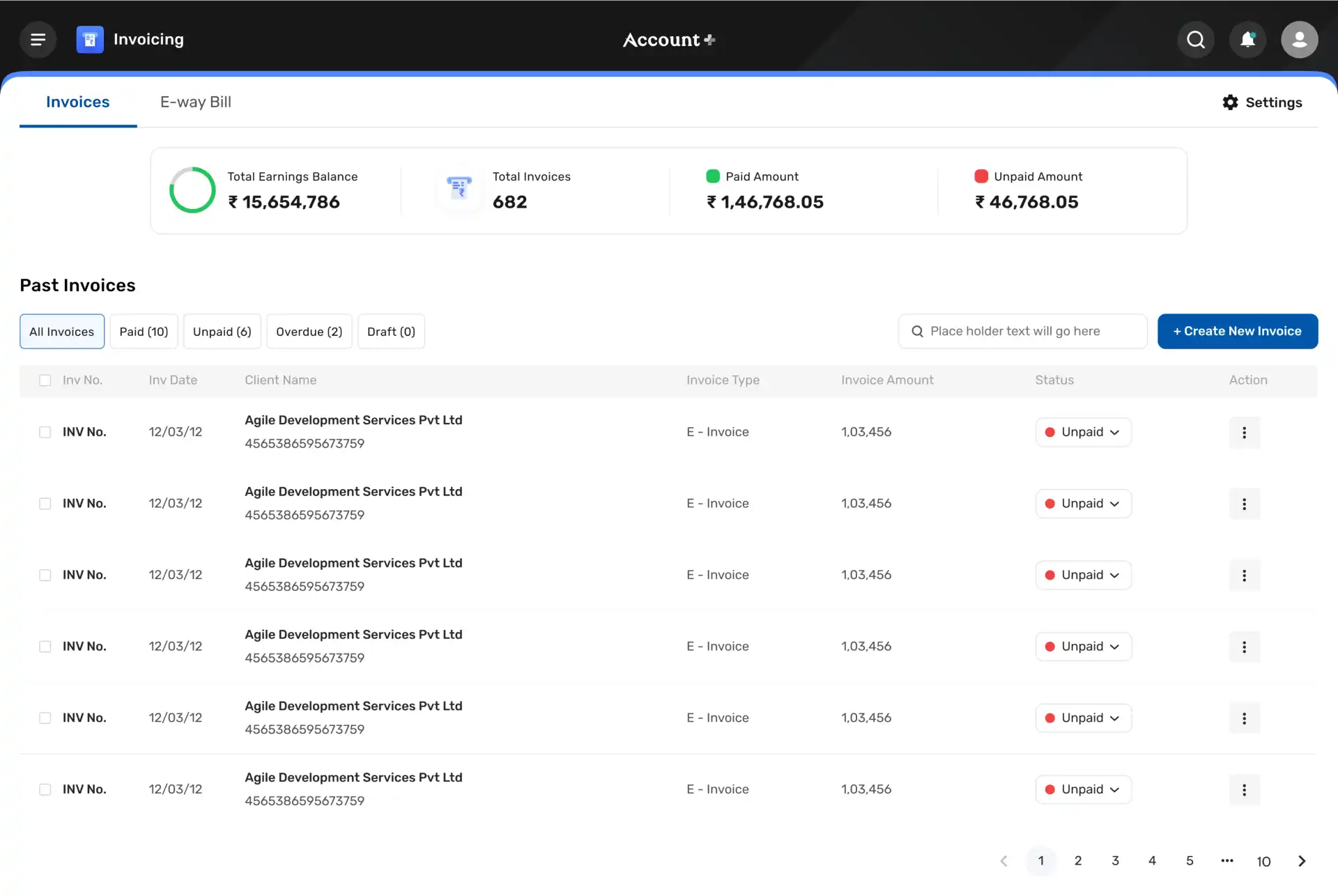Select the All Invoices filter
Screen dimensions: 1338x896
(x=62, y=332)
